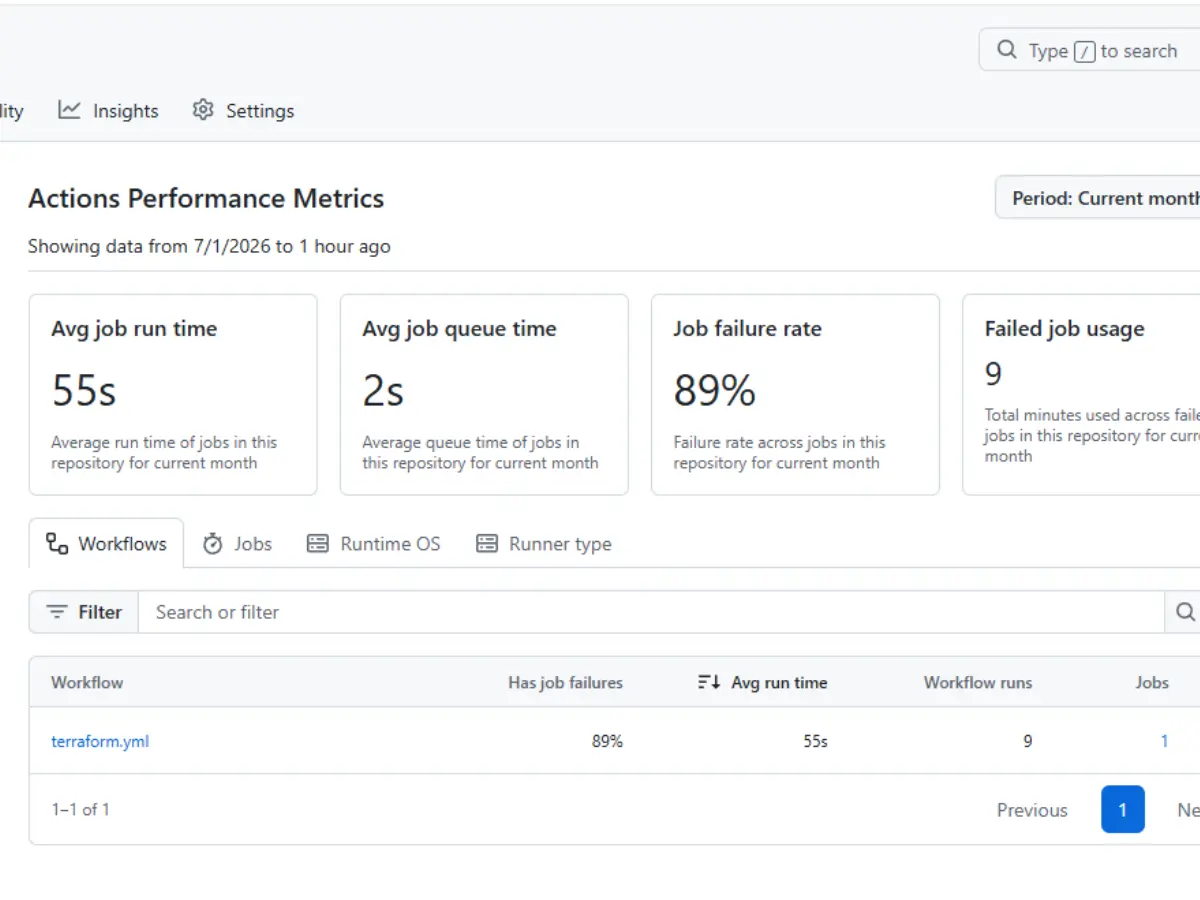This screenshot has height=900, width=1200.
Task: Click the Jobs stopwatch icon
Action: click(212, 544)
